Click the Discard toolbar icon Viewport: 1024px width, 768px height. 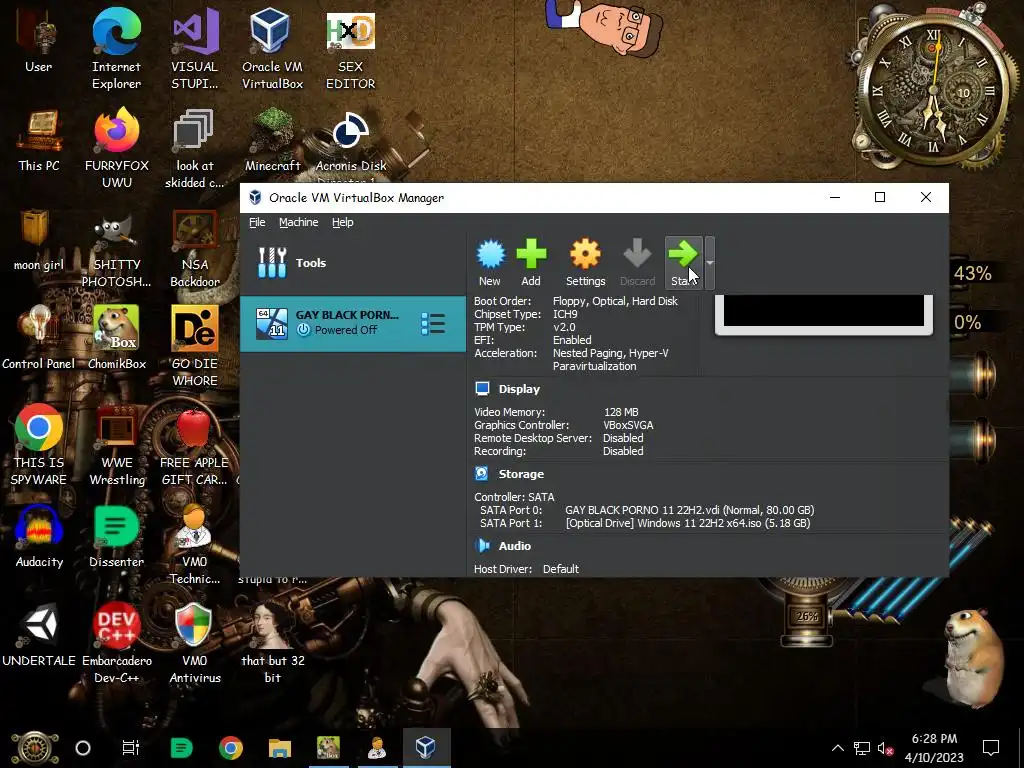(x=637, y=263)
